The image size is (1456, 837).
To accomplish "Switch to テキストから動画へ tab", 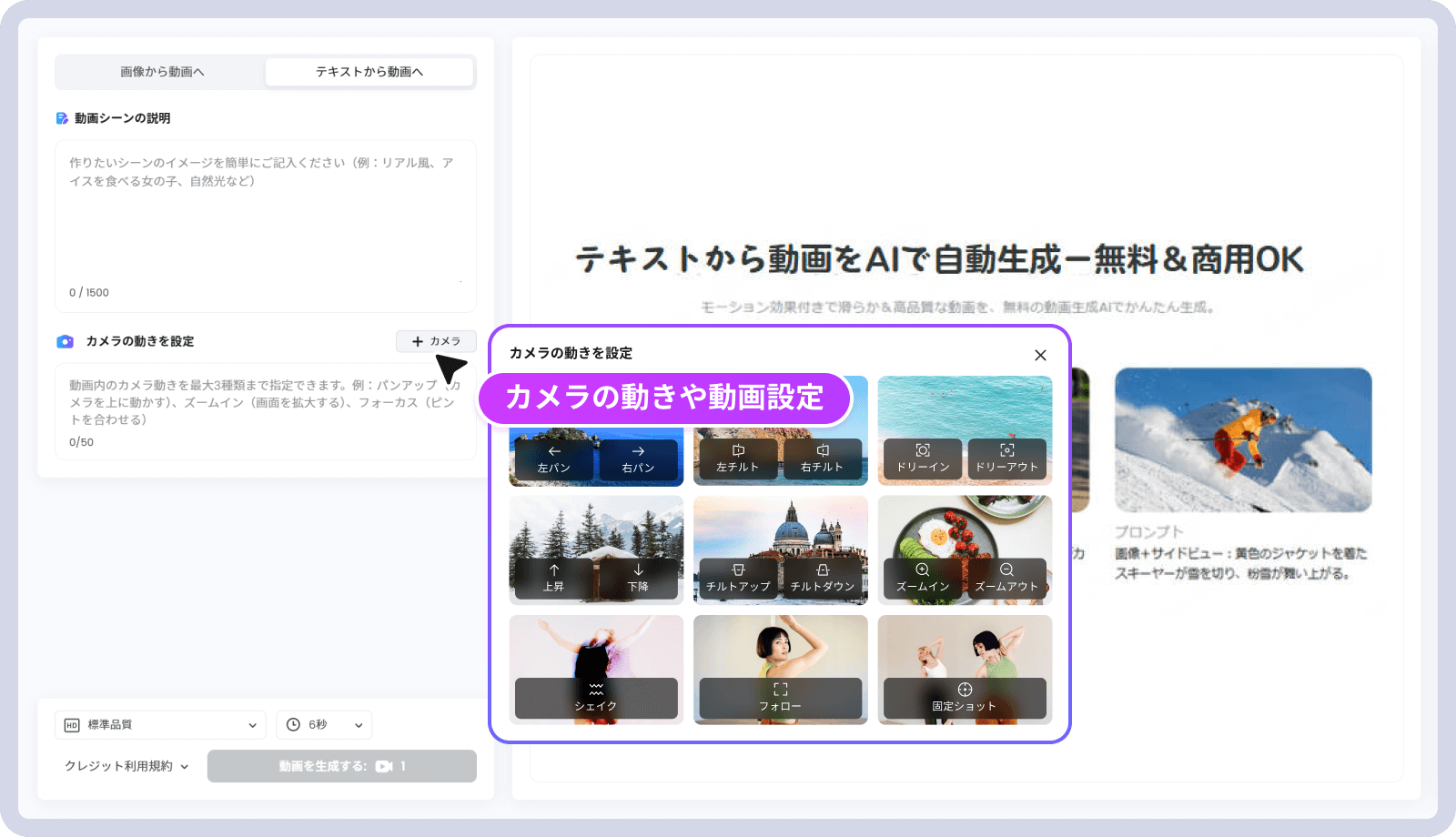I will pyautogui.click(x=369, y=72).
